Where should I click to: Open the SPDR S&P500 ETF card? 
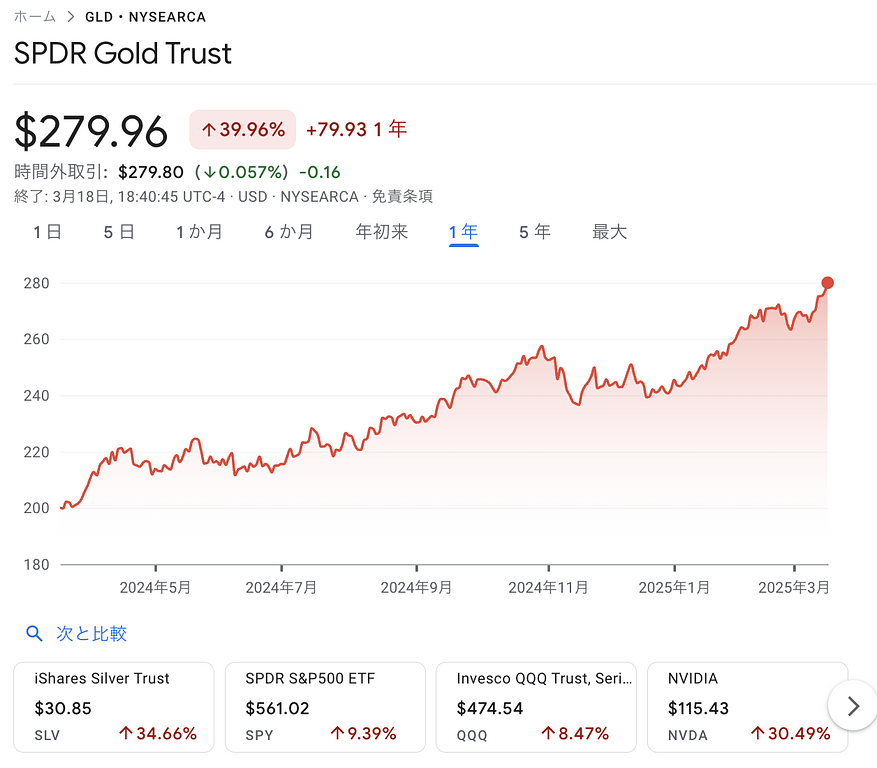click(x=325, y=706)
